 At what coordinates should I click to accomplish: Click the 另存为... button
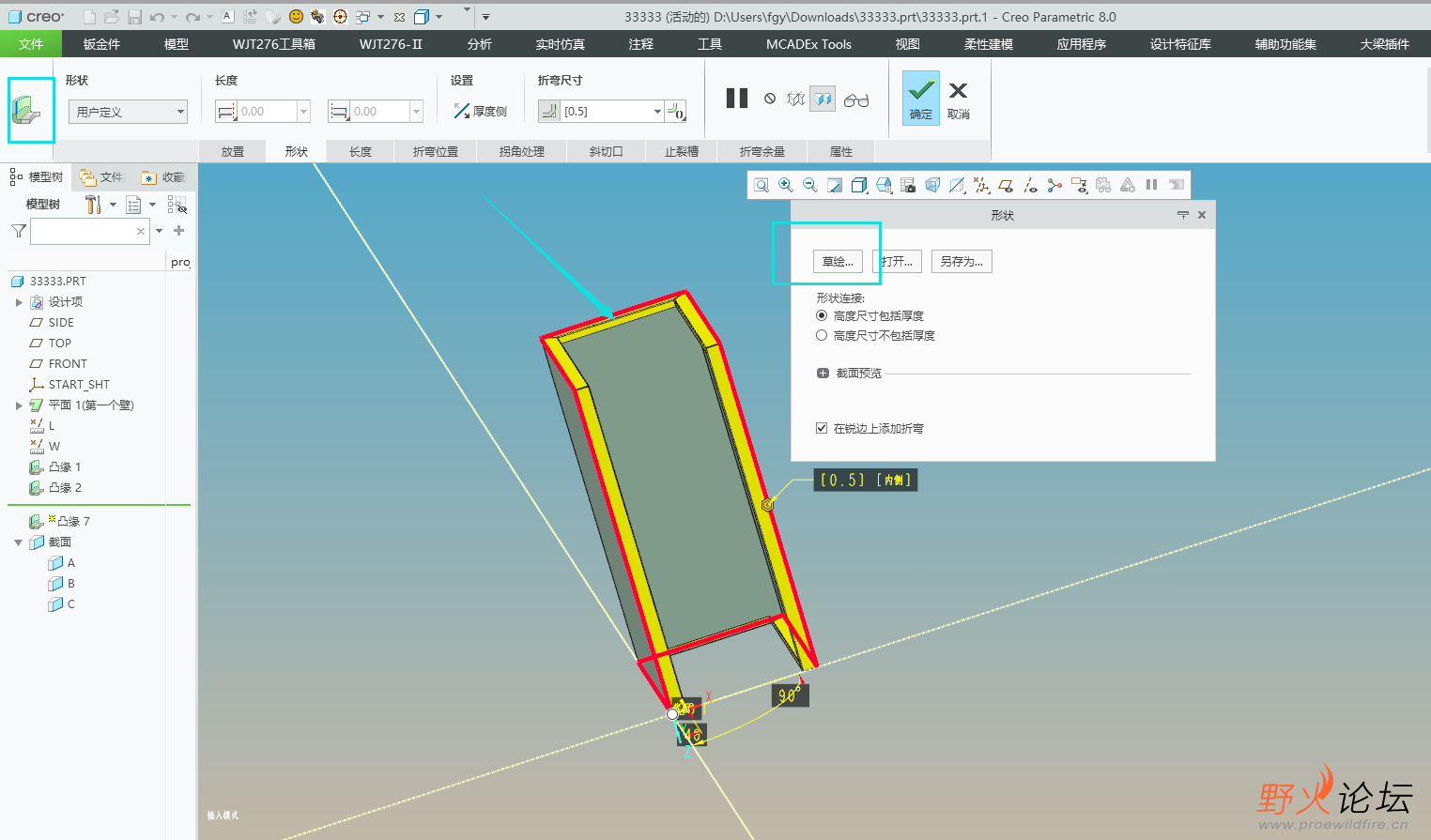(962, 262)
